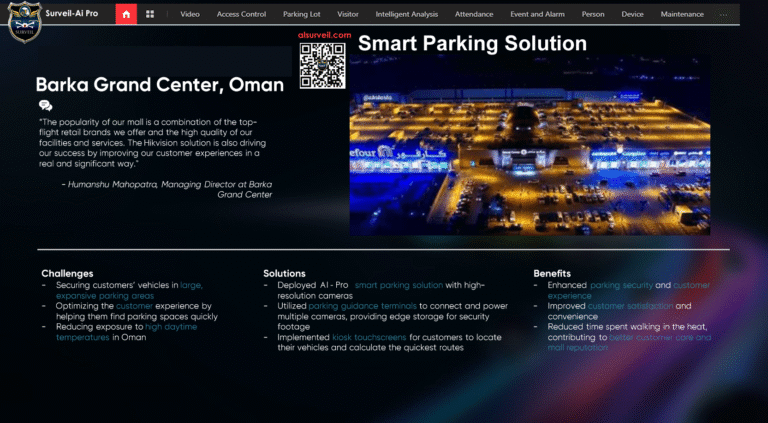This screenshot has width=768, height=423.
Task: Open the grid apps menu icon
Action: (x=150, y=14)
